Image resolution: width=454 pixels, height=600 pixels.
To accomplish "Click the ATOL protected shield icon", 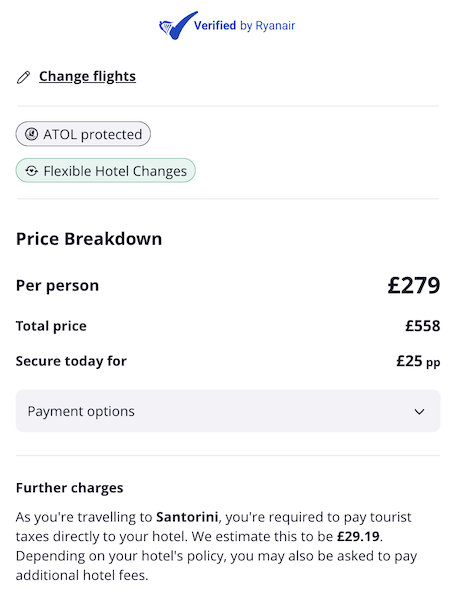I will tap(31, 134).
